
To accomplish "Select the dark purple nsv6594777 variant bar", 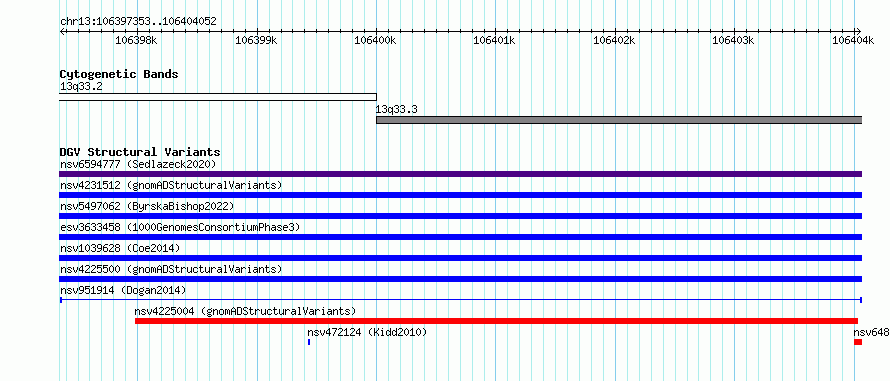I will click(461, 174).
